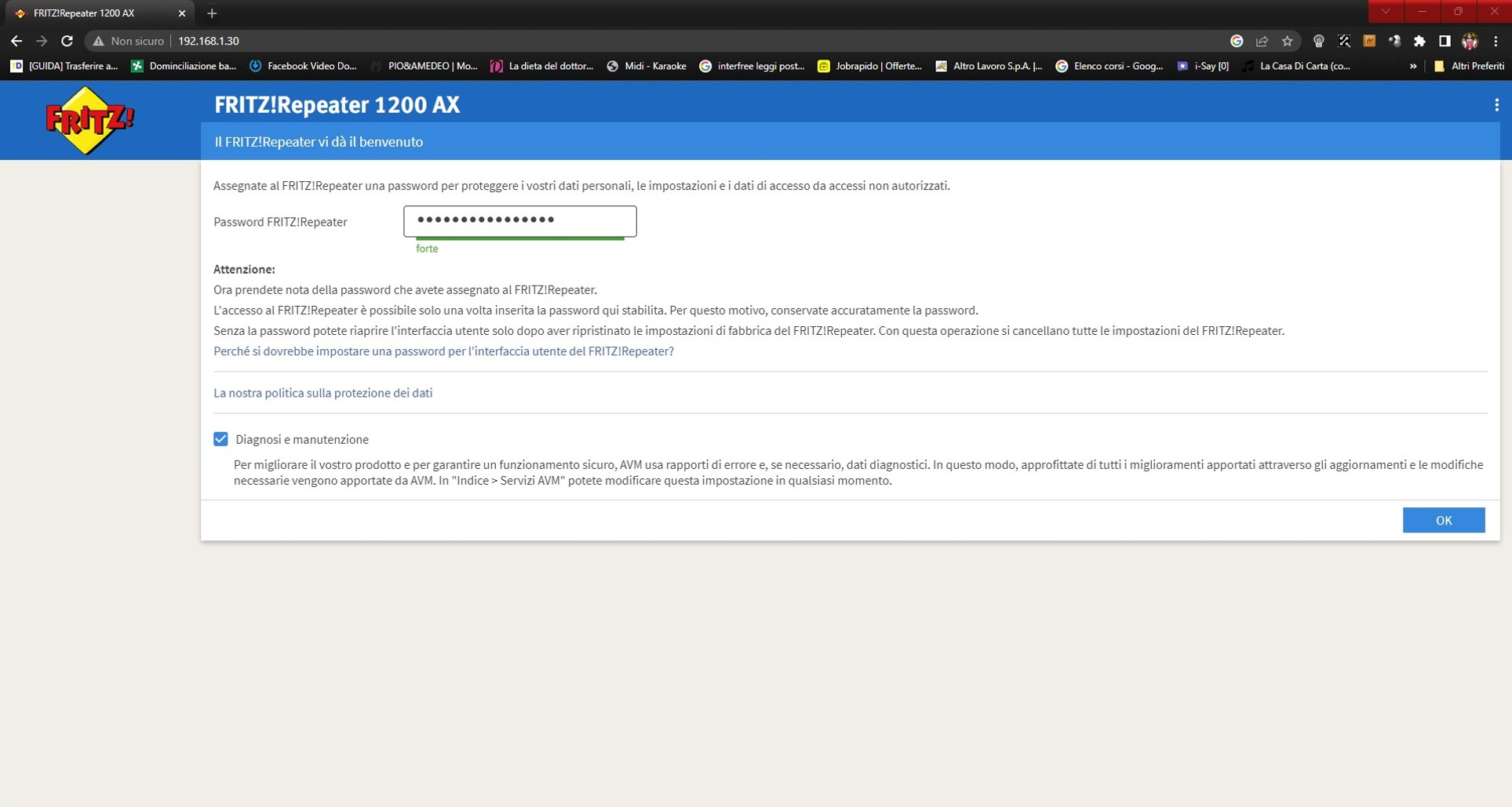This screenshot has width=1512, height=807.
Task: Open the Chrome profile avatar
Action: (x=1470, y=41)
